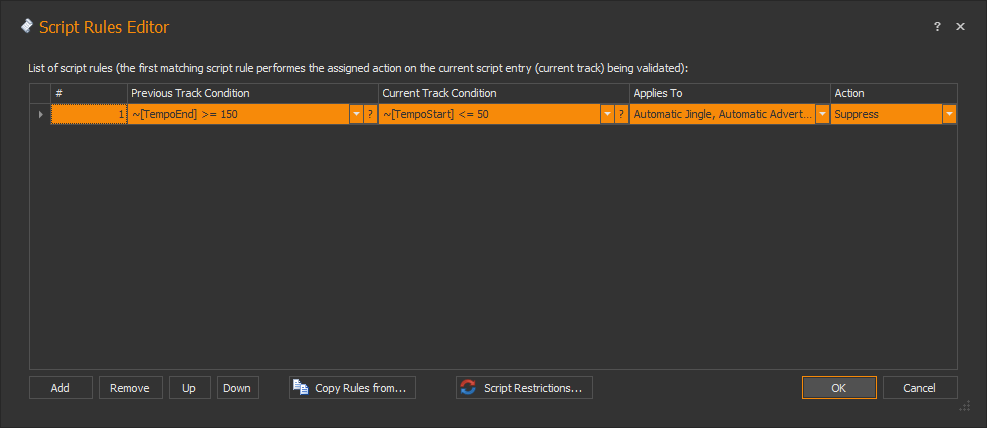Image resolution: width=987 pixels, height=428 pixels.
Task: Click the Script Rules Editor title icon
Action: [x=27, y=27]
